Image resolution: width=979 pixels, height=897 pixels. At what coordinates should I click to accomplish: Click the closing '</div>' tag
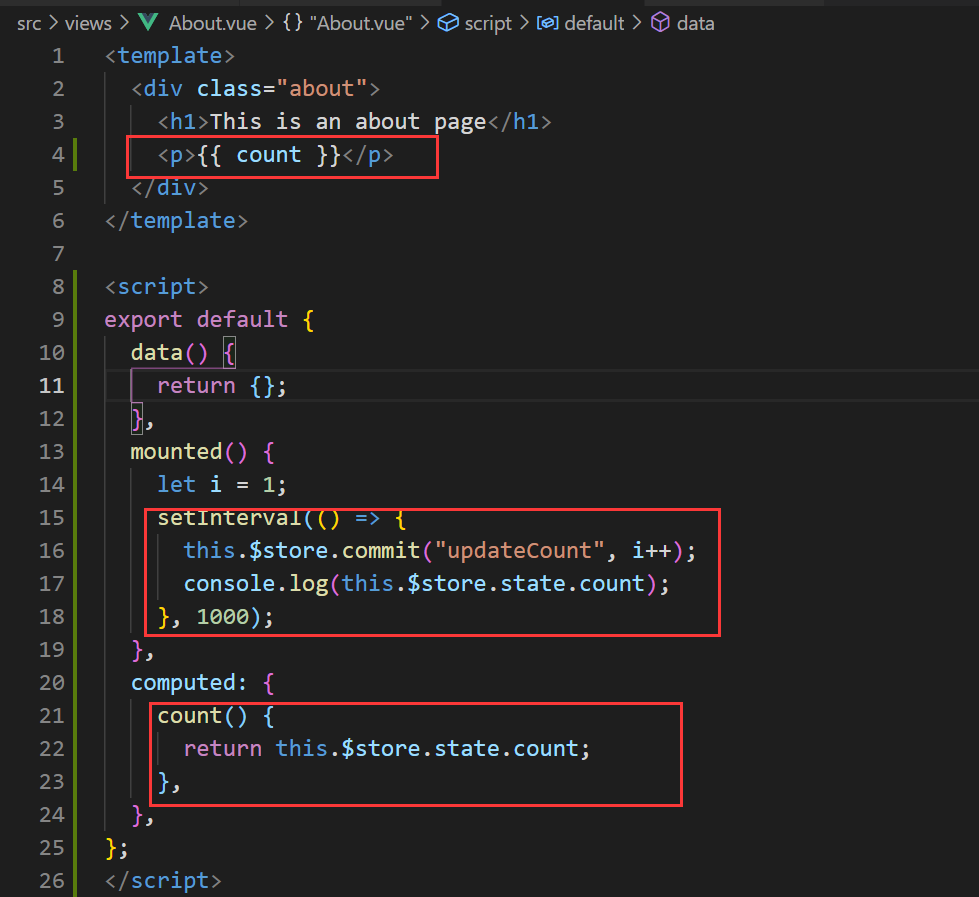pos(170,187)
